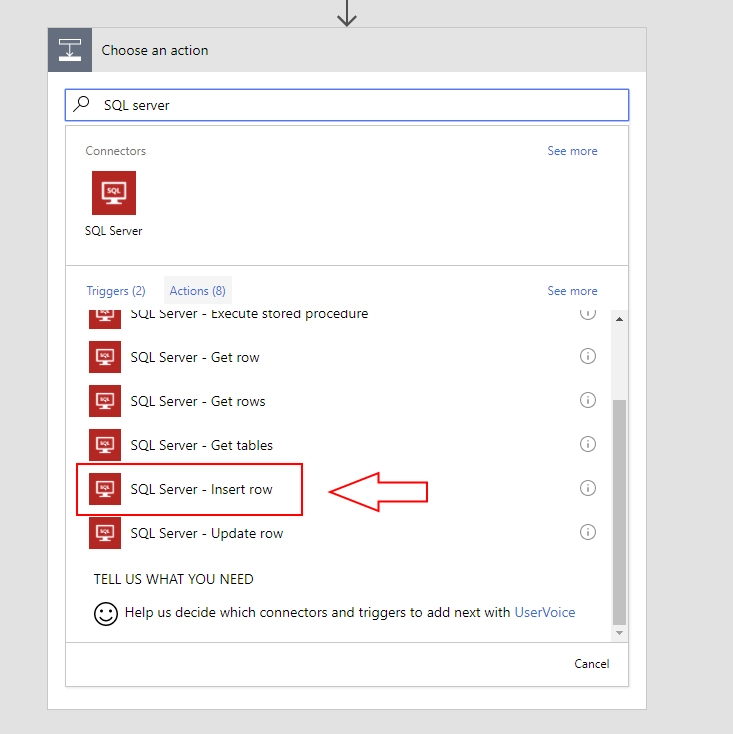This screenshot has height=734, width=733.
Task: Select SQL Server - Execute stored procedure
Action: tap(249, 314)
